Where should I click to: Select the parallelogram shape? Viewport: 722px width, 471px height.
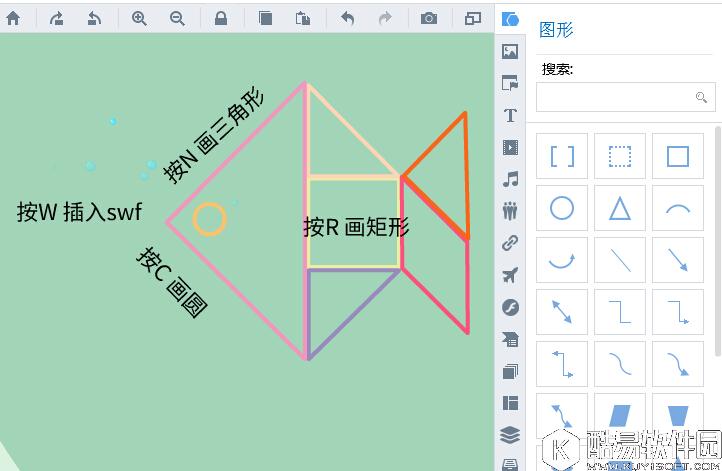pyautogui.click(x=620, y=415)
